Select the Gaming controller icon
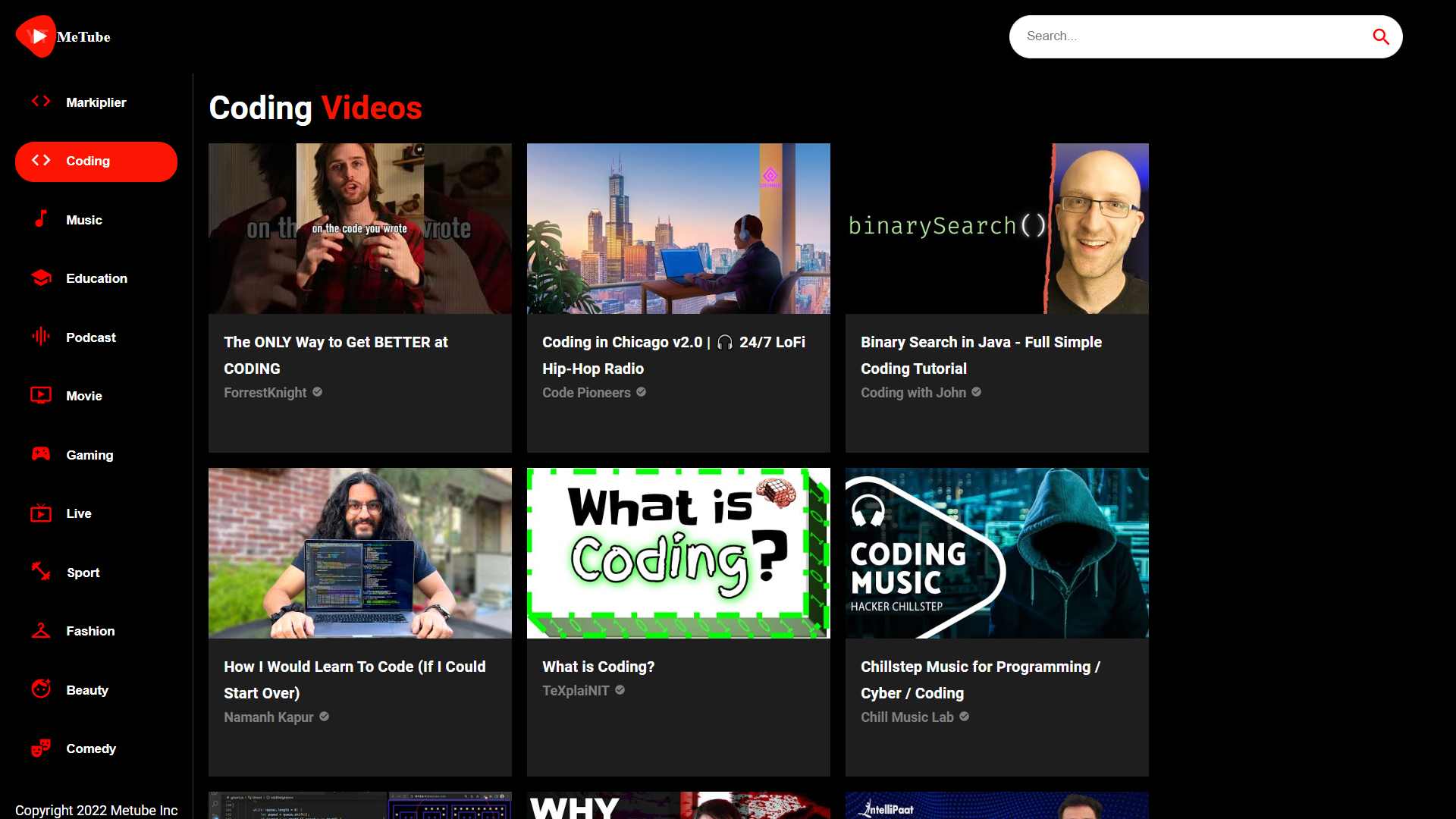This screenshot has width=1456, height=819. pyautogui.click(x=40, y=454)
